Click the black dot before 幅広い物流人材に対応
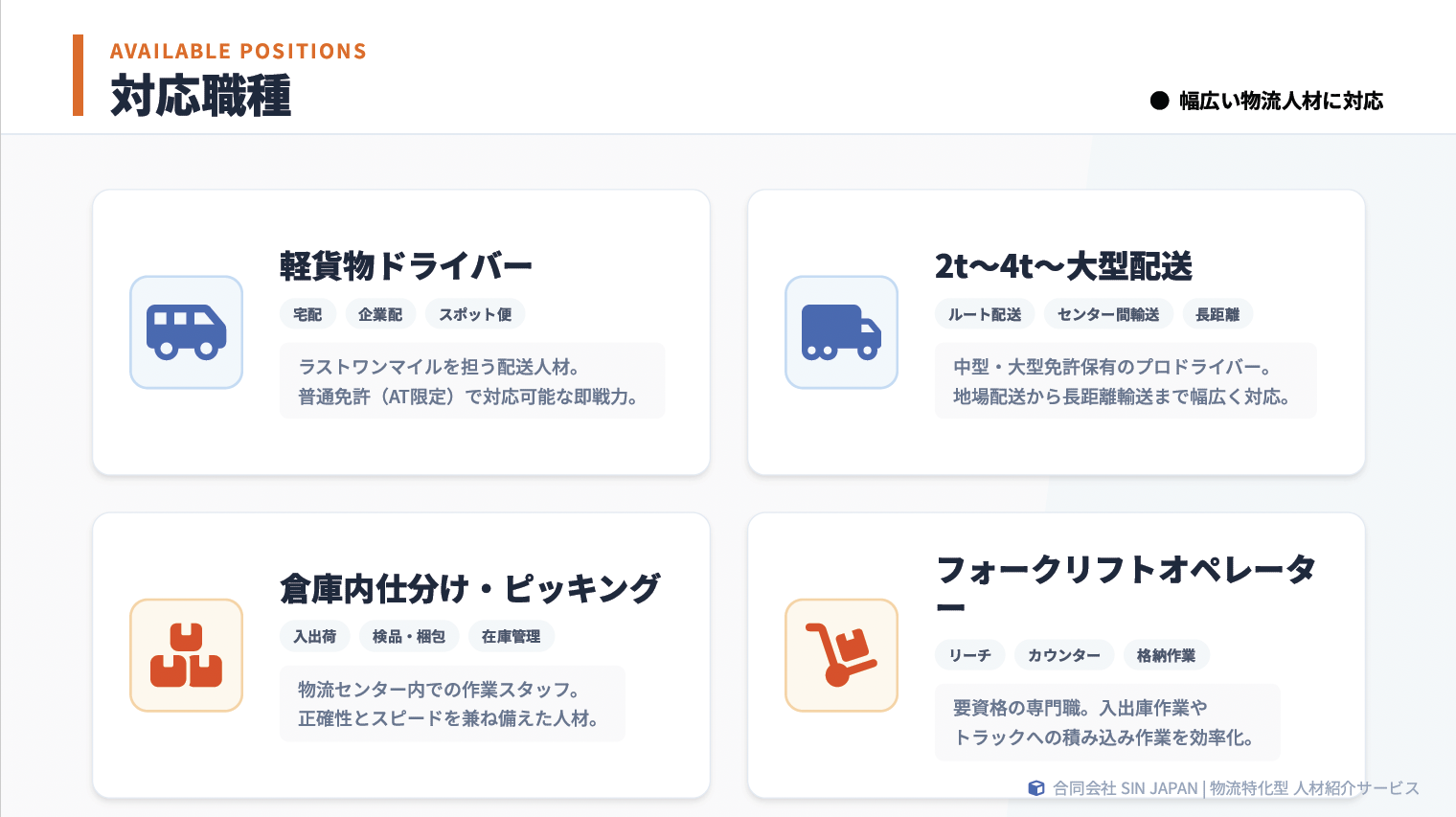This screenshot has width=1456, height=817. pyautogui.click(x=1159, y=101)
